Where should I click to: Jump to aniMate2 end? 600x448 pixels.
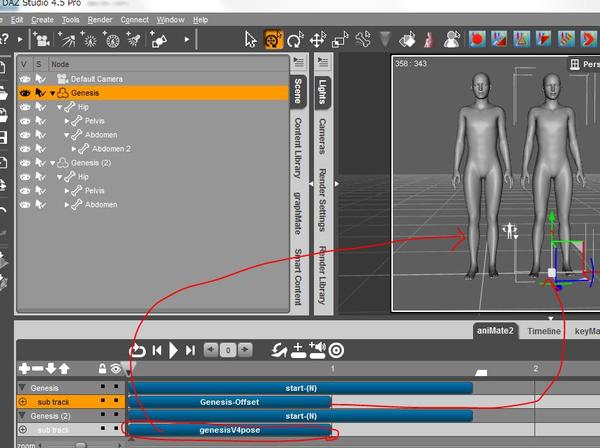190,350
